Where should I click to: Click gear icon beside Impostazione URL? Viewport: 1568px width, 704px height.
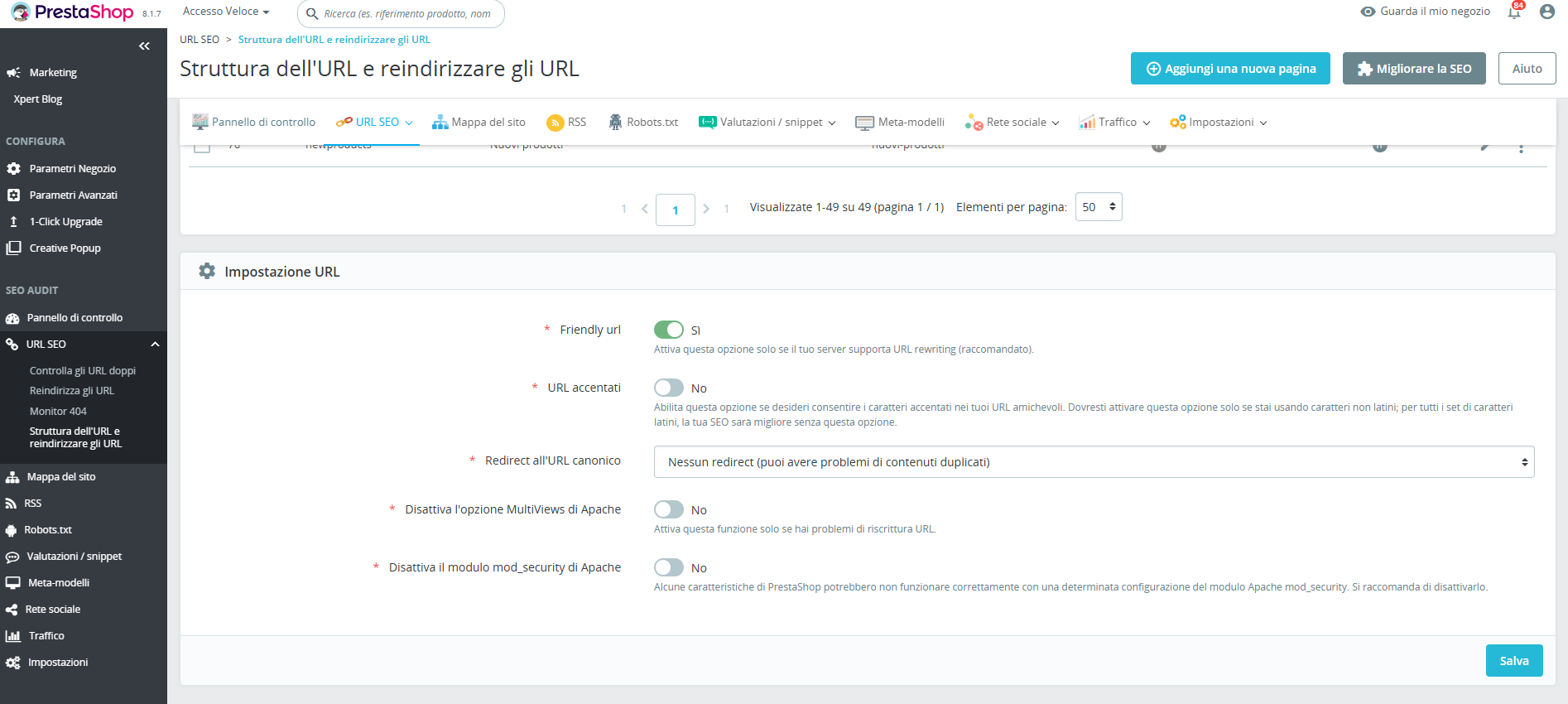point(207,272)
